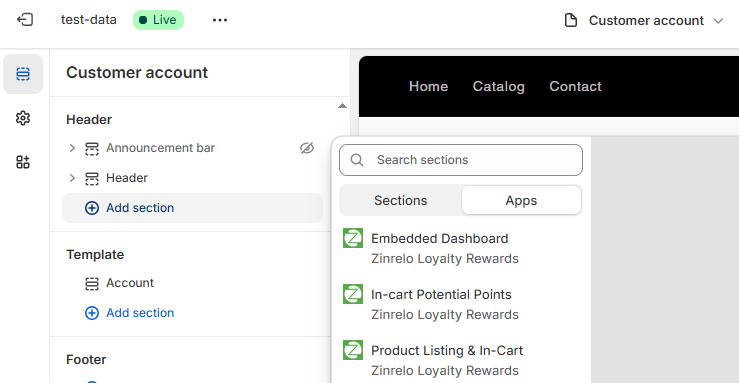Open the Customer account template dropdown
739x383 pixels.
click(644, 20)
